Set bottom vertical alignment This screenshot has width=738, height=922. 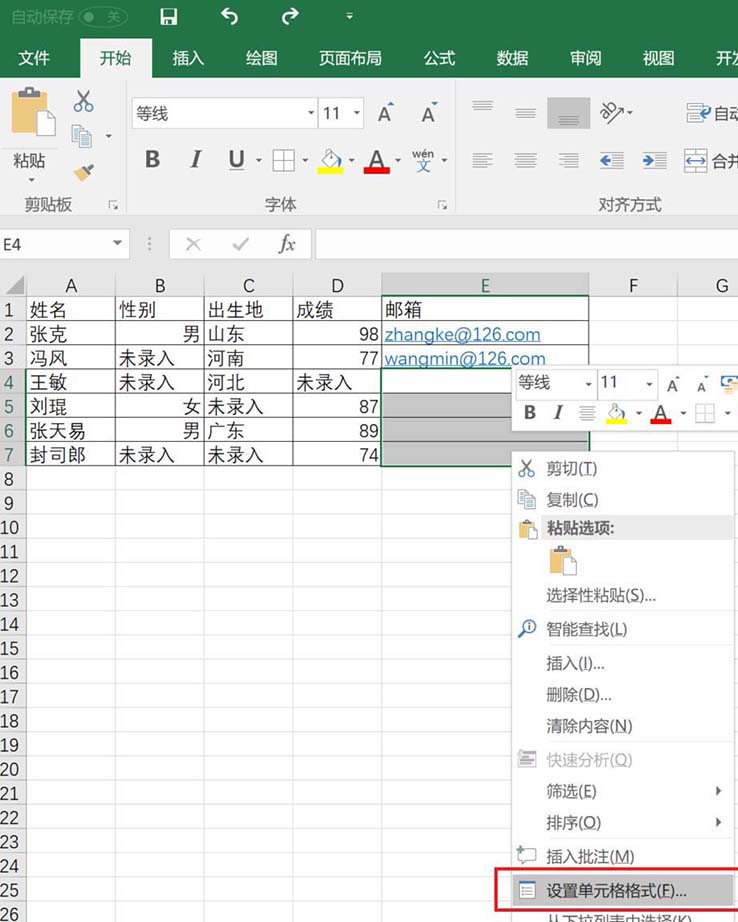pos(568,113)
